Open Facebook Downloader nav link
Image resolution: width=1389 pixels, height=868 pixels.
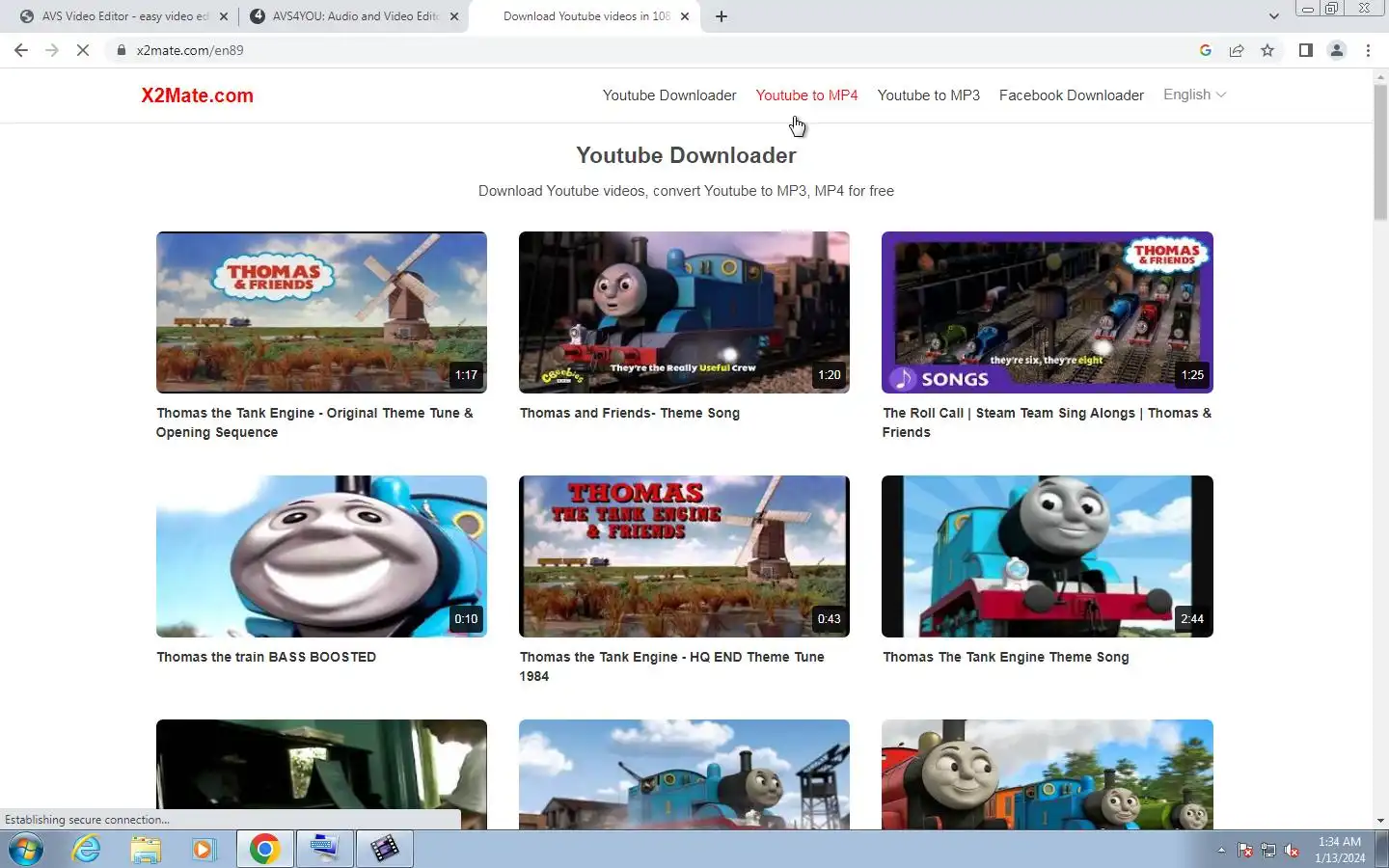[1072, 95]
